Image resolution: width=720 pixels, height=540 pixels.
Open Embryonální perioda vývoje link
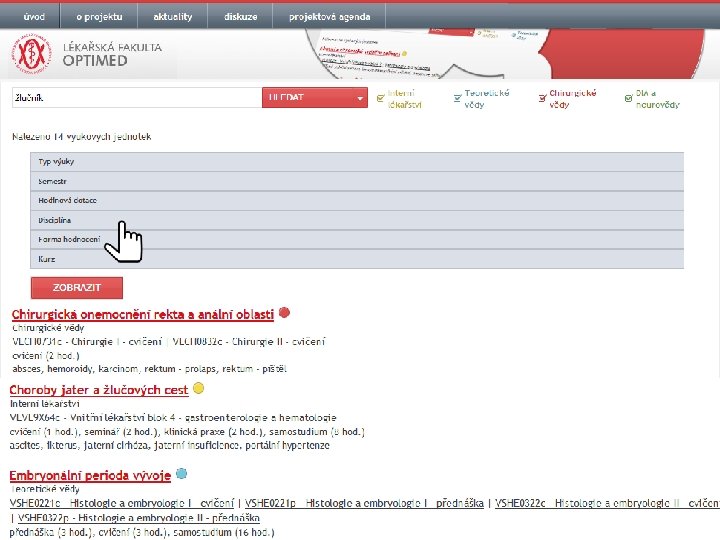(x=90, y=475)
